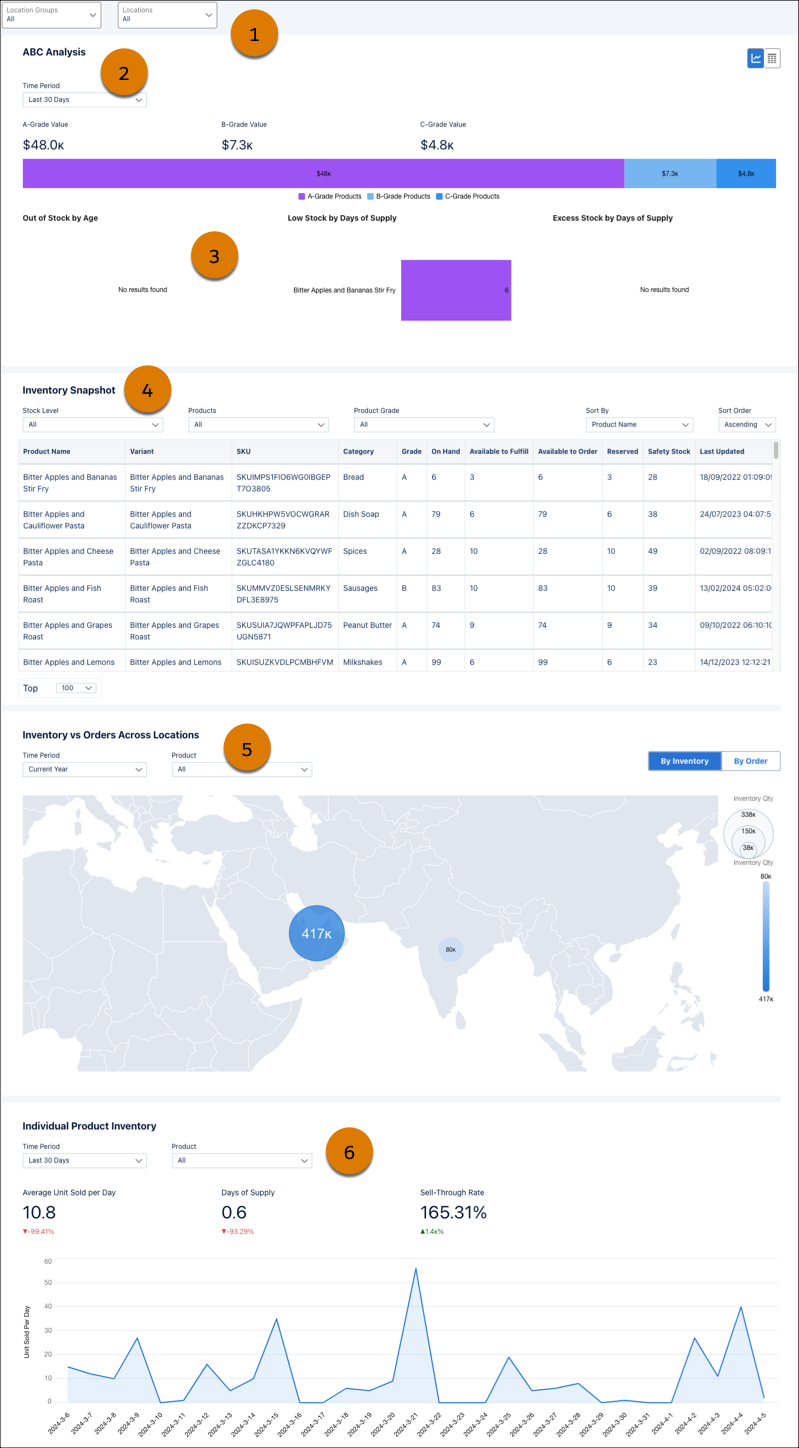This screenshot has width=799, height=1448.
Task: Click the Days of Supply 0.6 value
Action: [x=232, y=1212]
